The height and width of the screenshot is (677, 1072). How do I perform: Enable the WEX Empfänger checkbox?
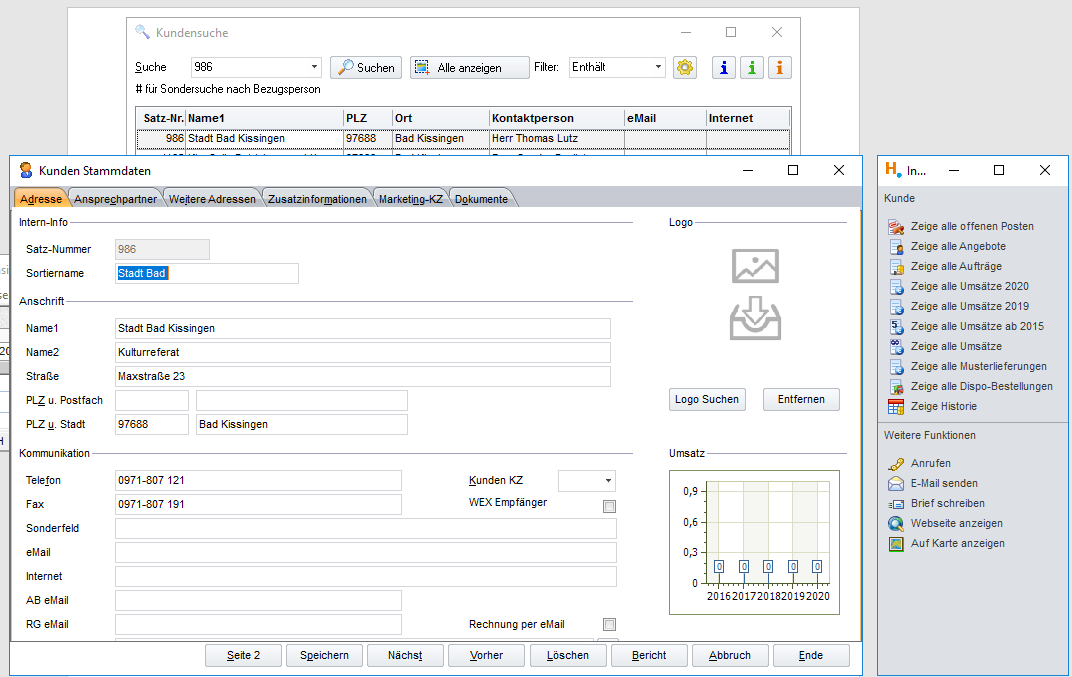[x=609, y=506]
